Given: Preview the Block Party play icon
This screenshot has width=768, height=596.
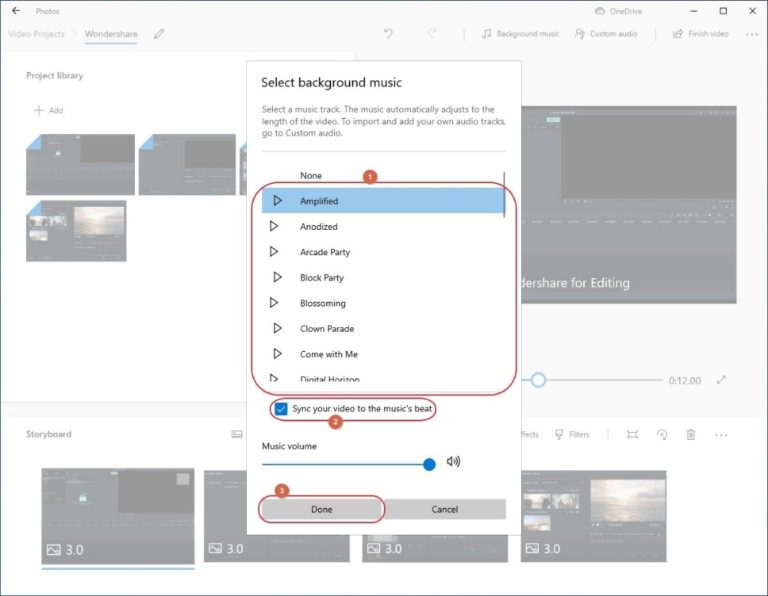Looking at the screenshot, I should click(x=277, y=277).
